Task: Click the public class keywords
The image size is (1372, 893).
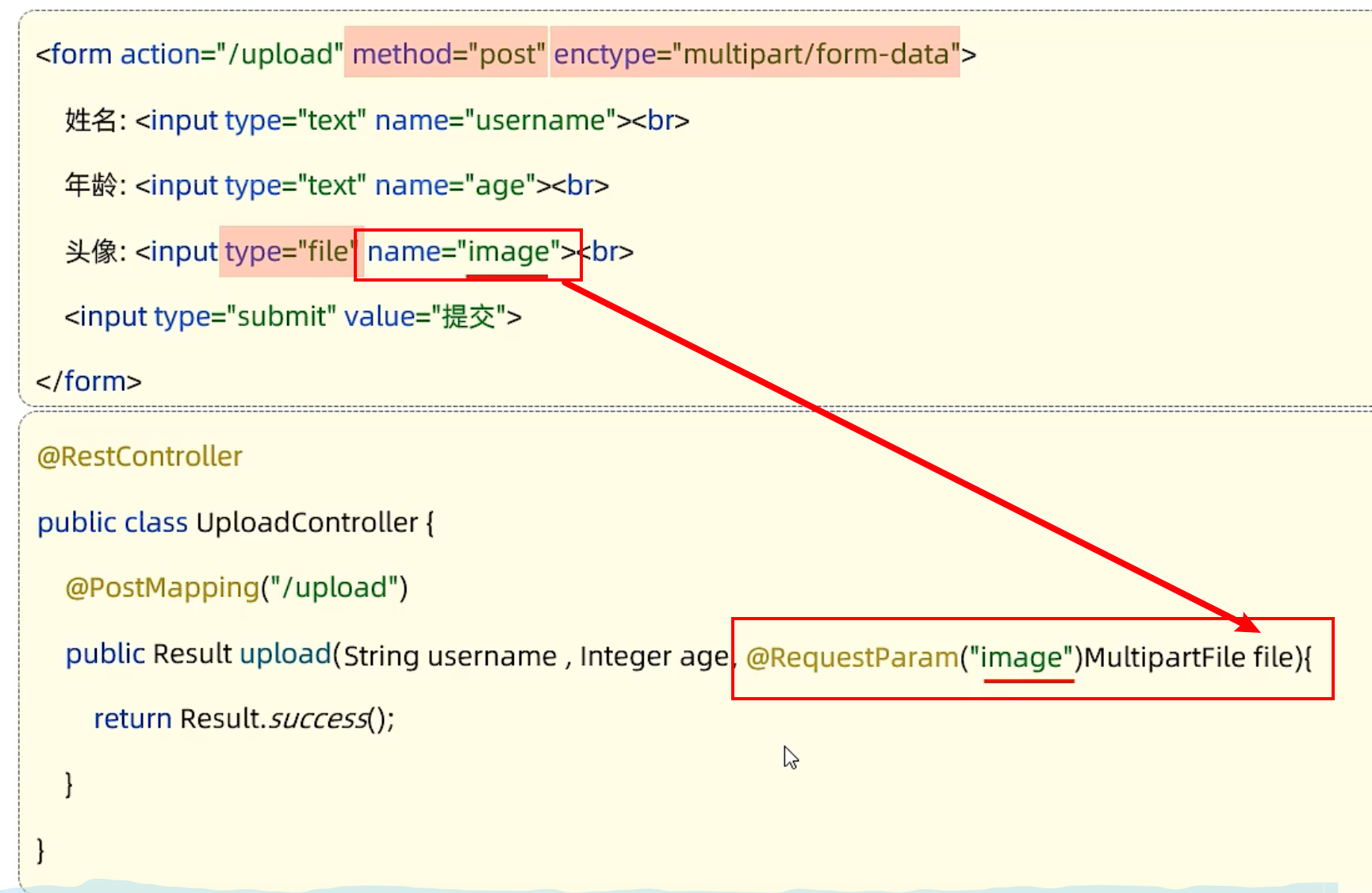Action: [113, 523]
